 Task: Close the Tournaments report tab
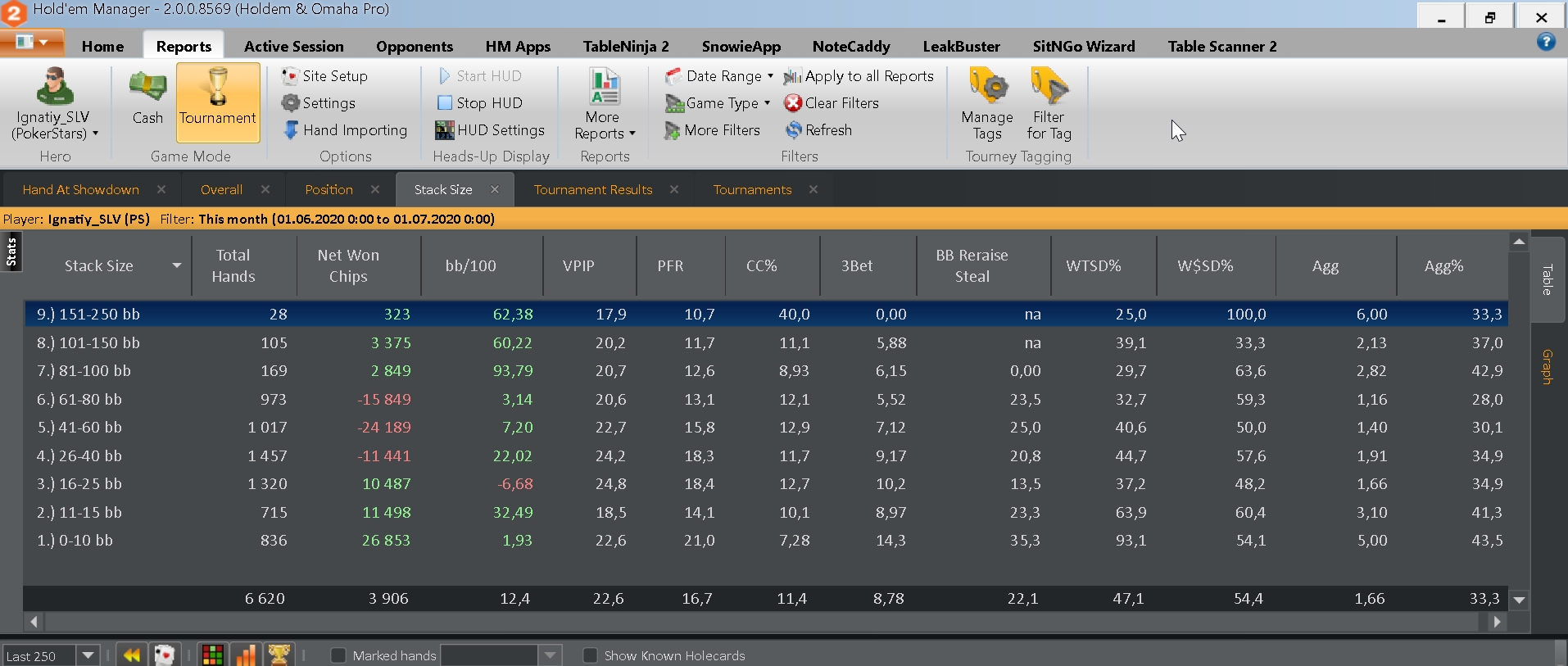point(813,190)
